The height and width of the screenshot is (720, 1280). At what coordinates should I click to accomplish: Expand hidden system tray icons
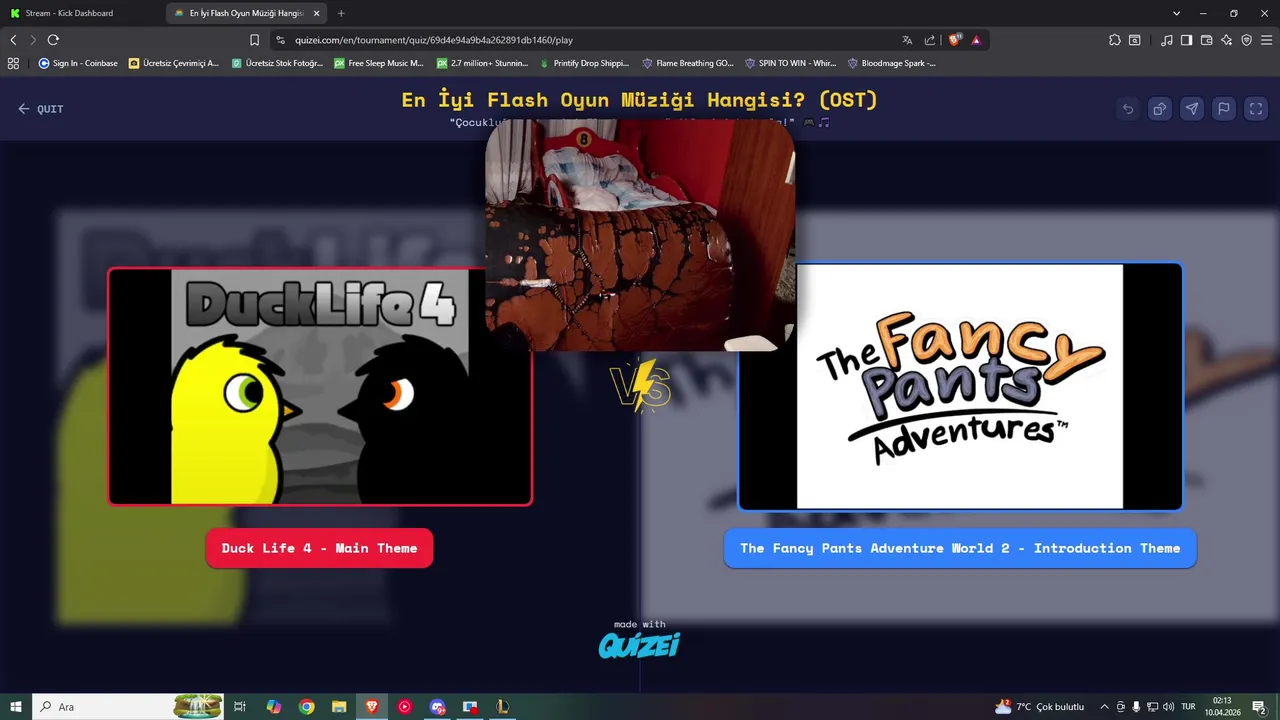[x=1104, y=707]
